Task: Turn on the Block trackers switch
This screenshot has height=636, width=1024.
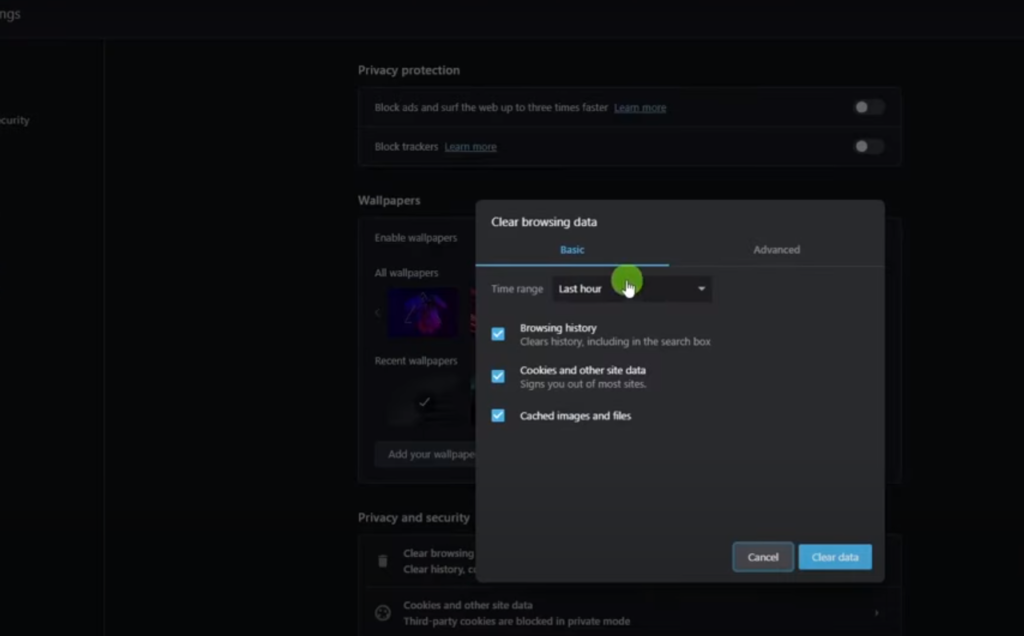Action: pyautogui.click(x=868, y=147)
